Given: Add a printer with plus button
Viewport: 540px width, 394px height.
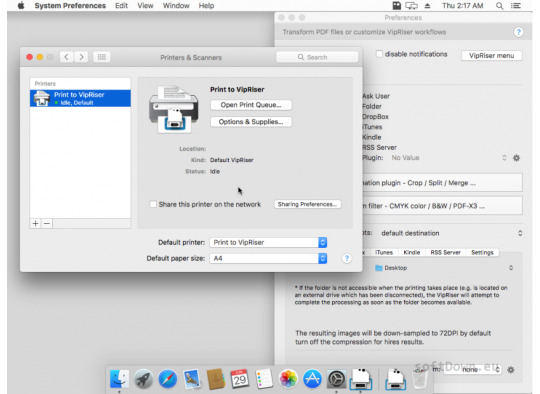Looking at the screenshot, I should pos(35,224).
